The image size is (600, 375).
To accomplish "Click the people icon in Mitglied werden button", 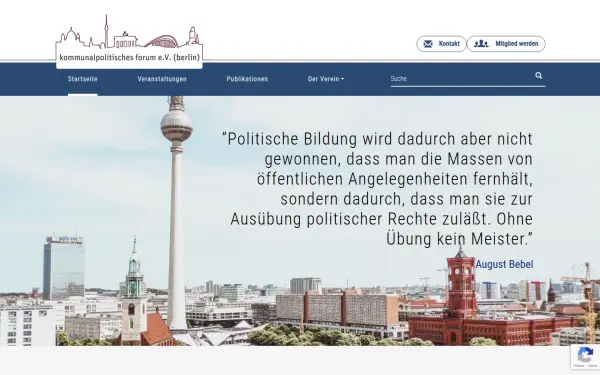I will click(x=481, y=44).
